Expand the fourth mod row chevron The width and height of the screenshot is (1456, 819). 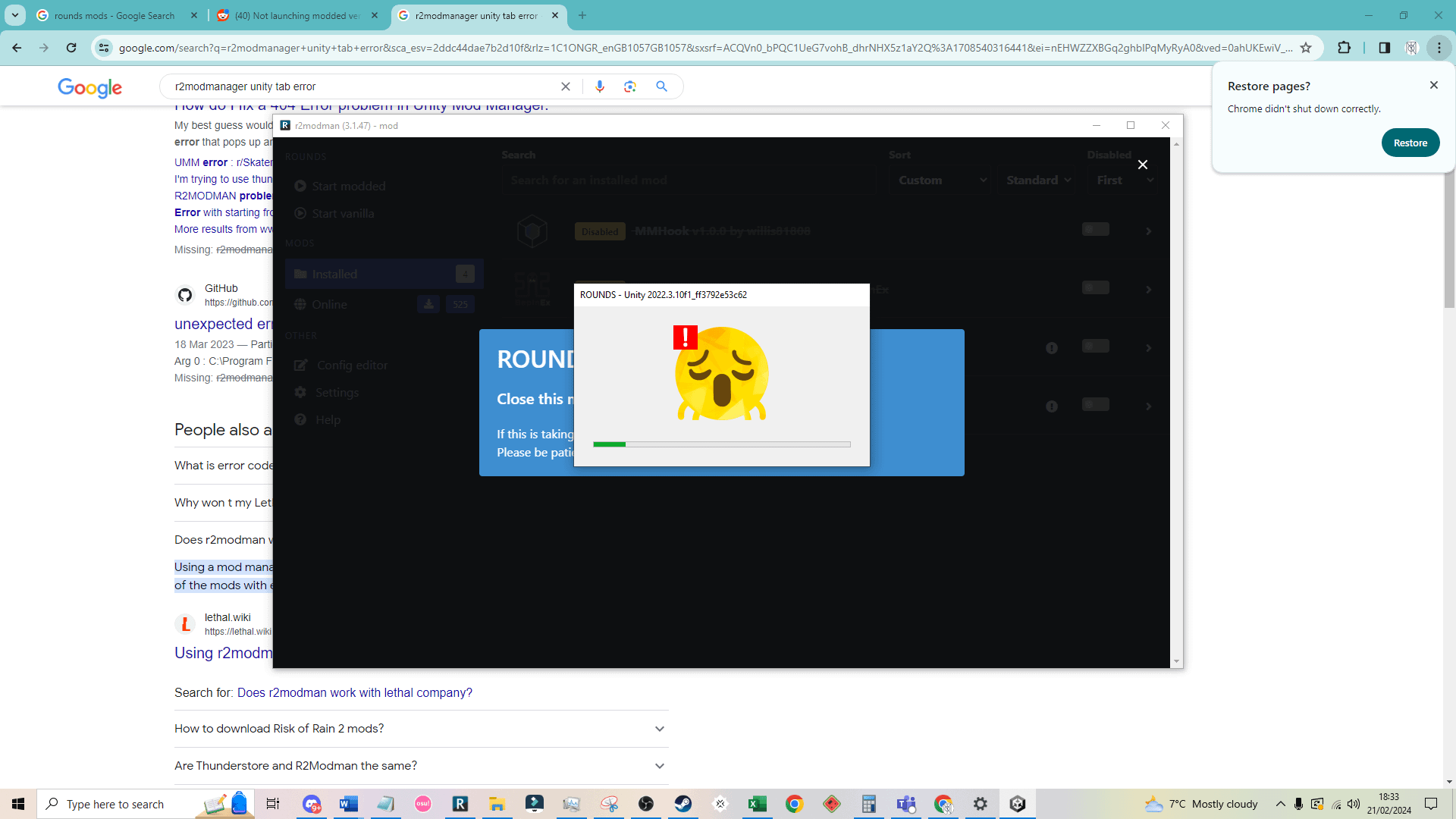pos(1149,406)
